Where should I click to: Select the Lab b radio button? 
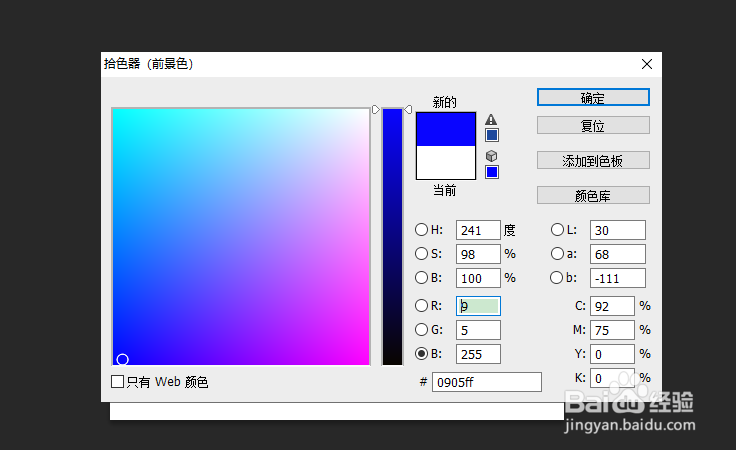556,278
